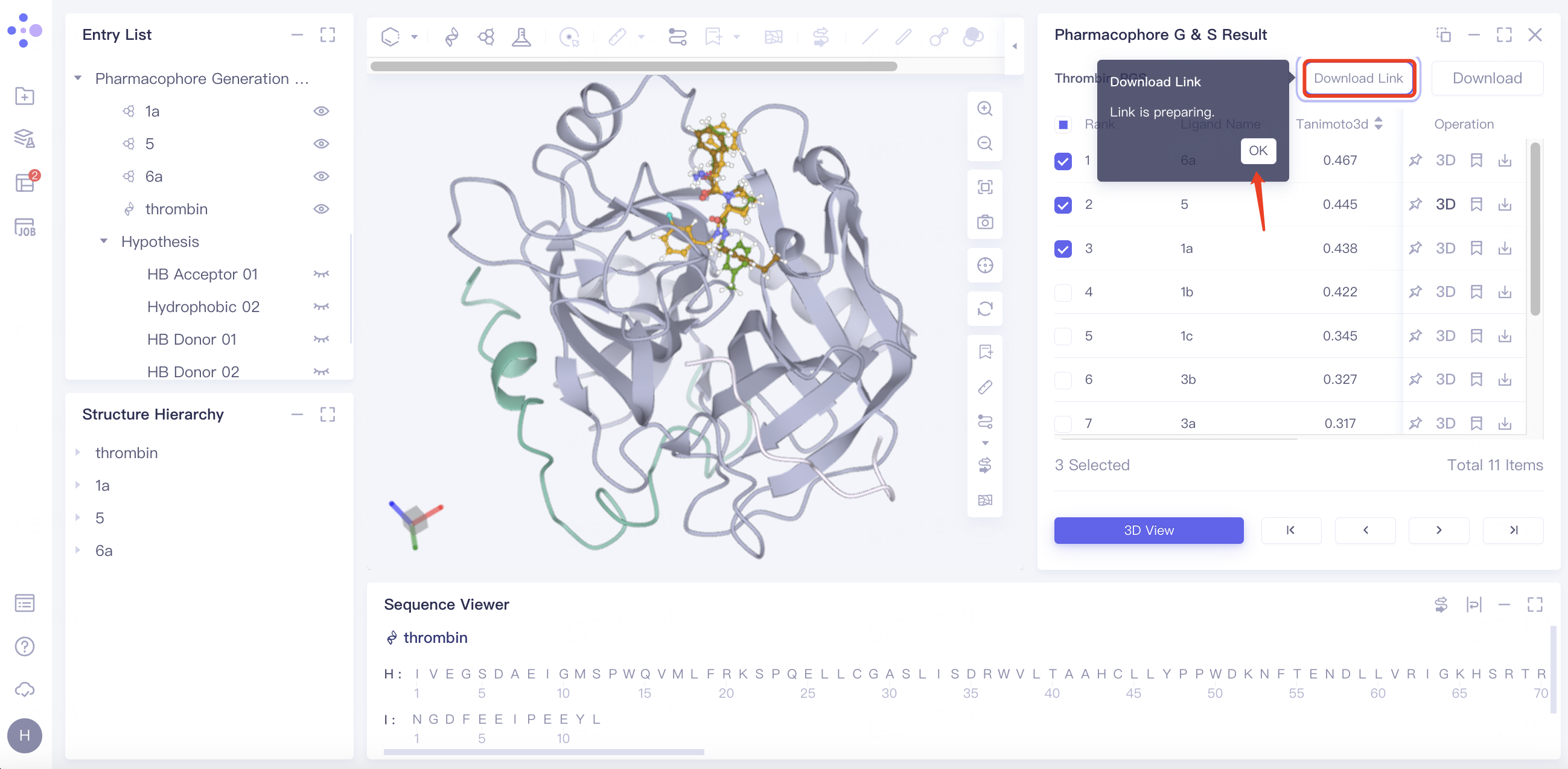This screenshot has height=769, width=1568.
Task: Open the list panel icon in sidebar
Action: pyautogui.click(x=24, y=603)
